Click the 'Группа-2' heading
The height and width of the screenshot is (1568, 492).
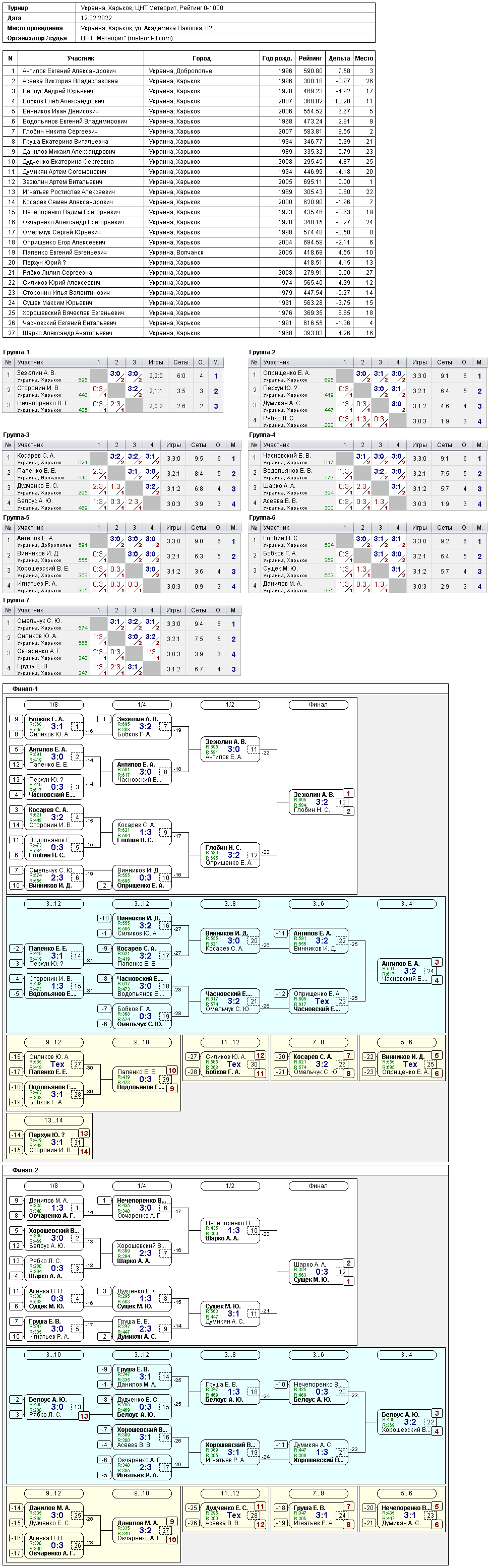pos(262,352)
